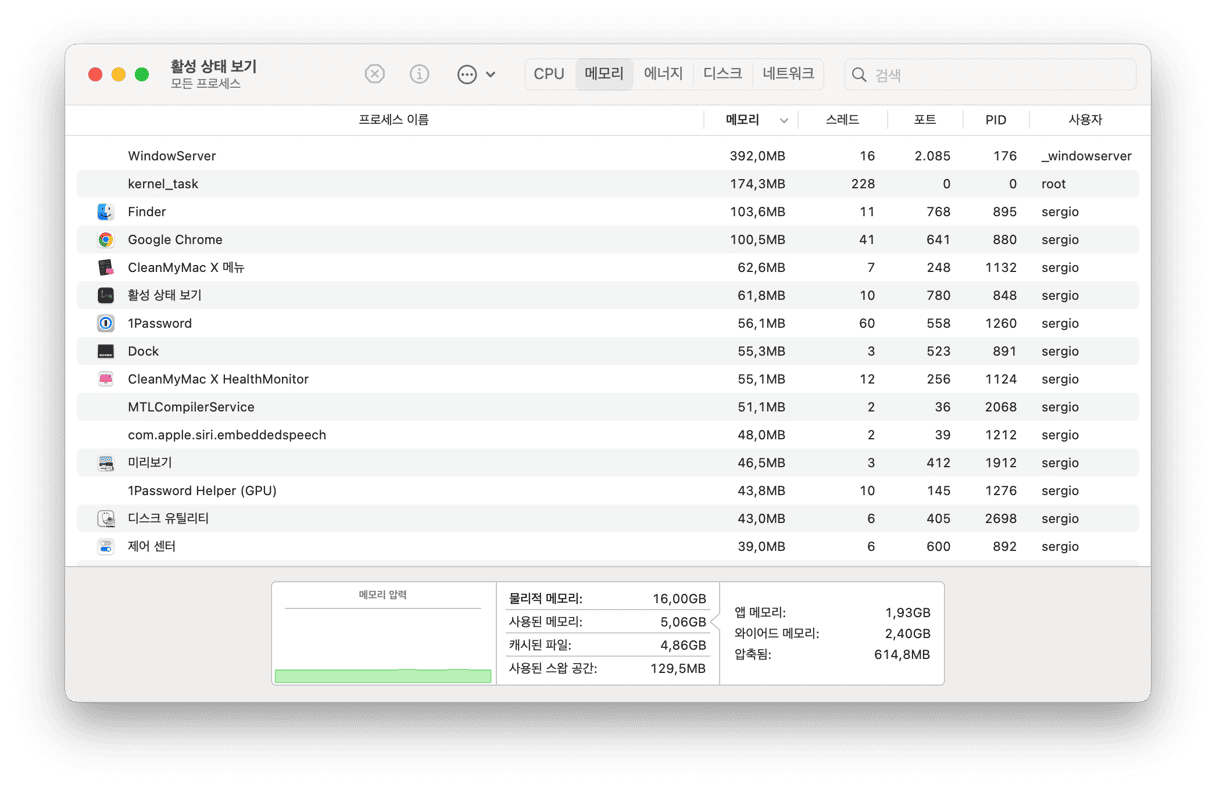Click the 검색 search input field
1216x788 pixels.
[1000, 75]
